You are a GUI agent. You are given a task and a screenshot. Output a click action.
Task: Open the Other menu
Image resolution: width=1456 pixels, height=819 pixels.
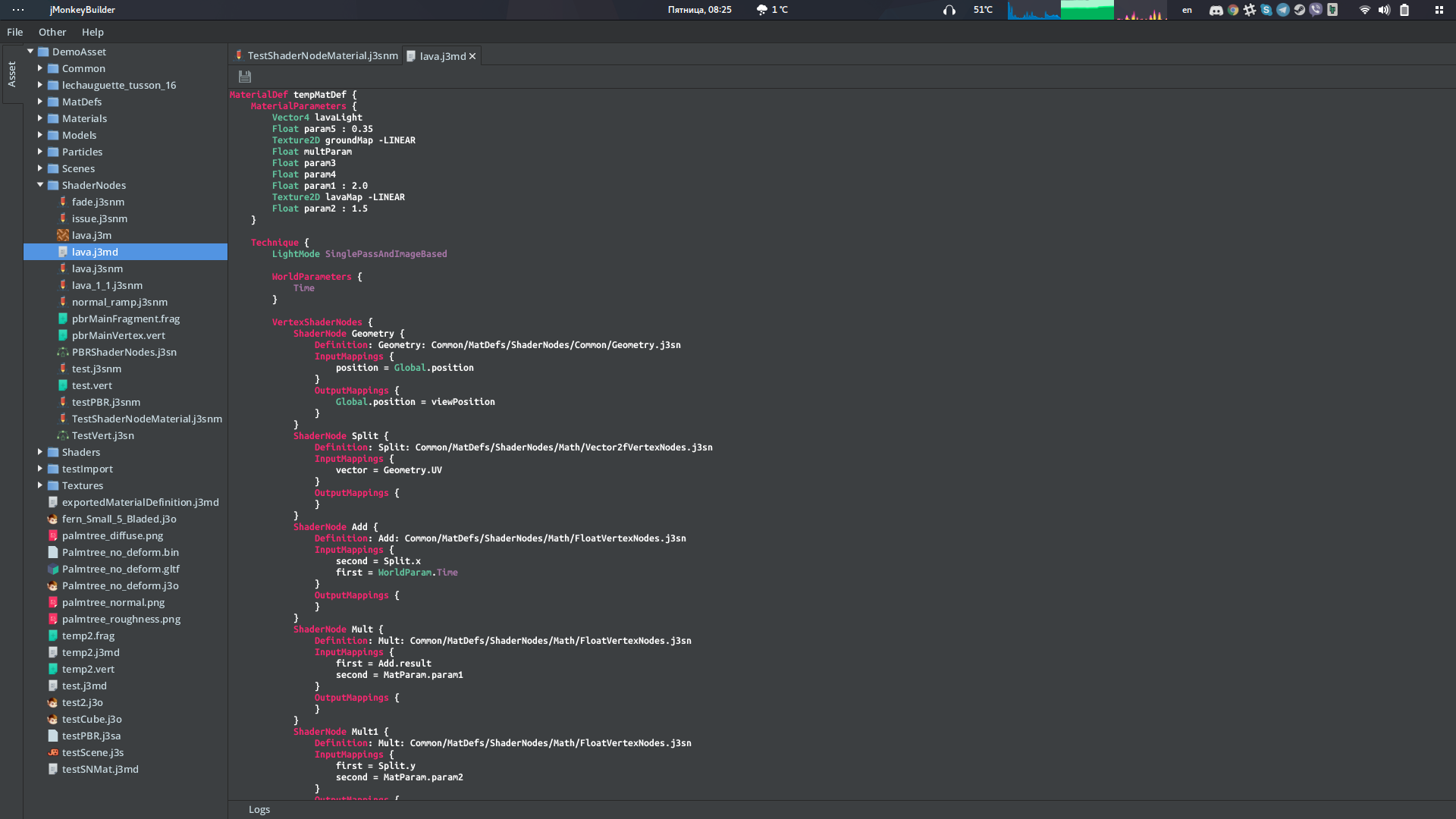tap(51, 32)
